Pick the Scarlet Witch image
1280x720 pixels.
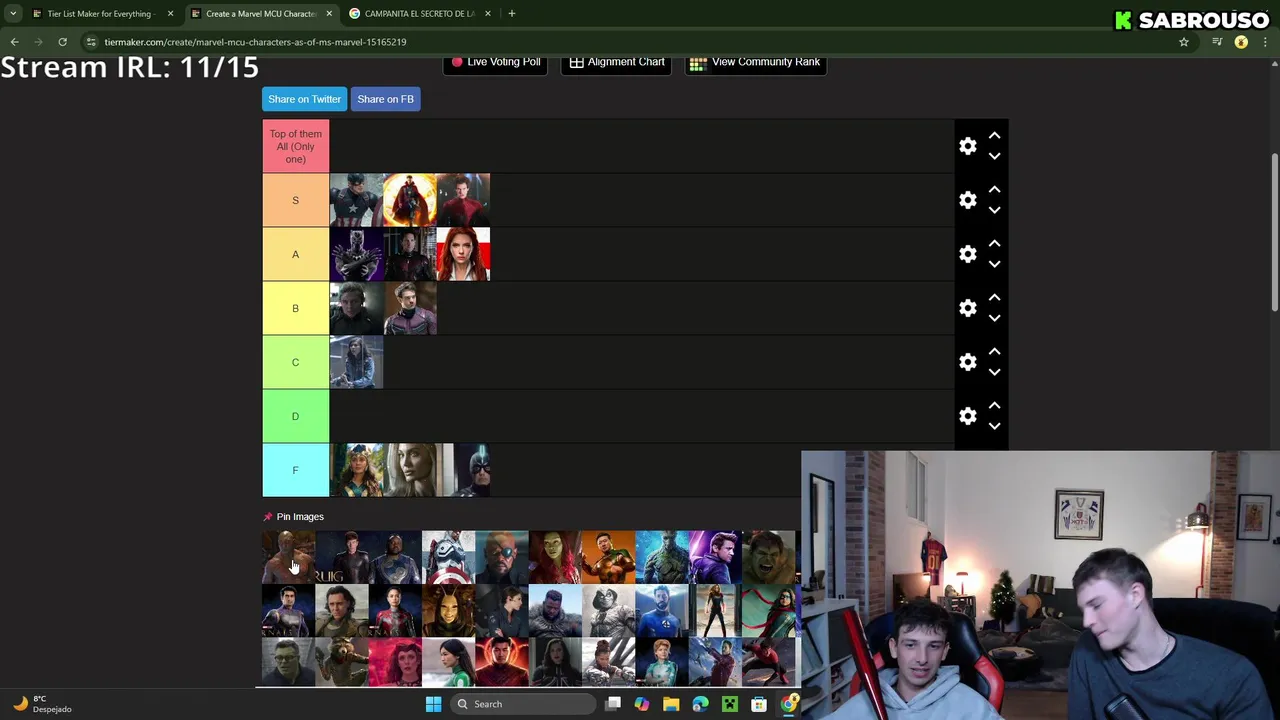pos(395,662)
